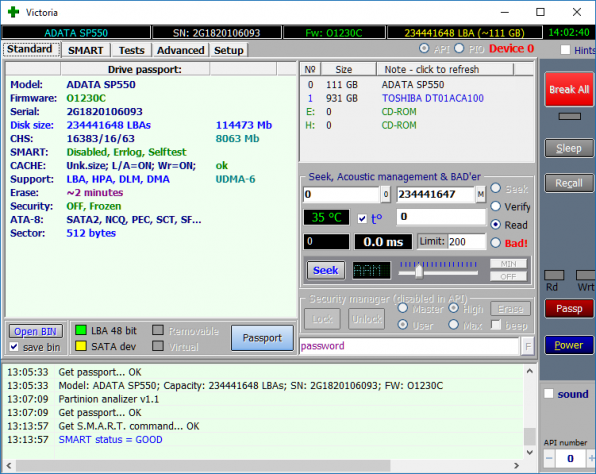The height and width of the screenshot is (474, 596).
Task: Click the Limit 200 input field
Action: tap(467, 242)
